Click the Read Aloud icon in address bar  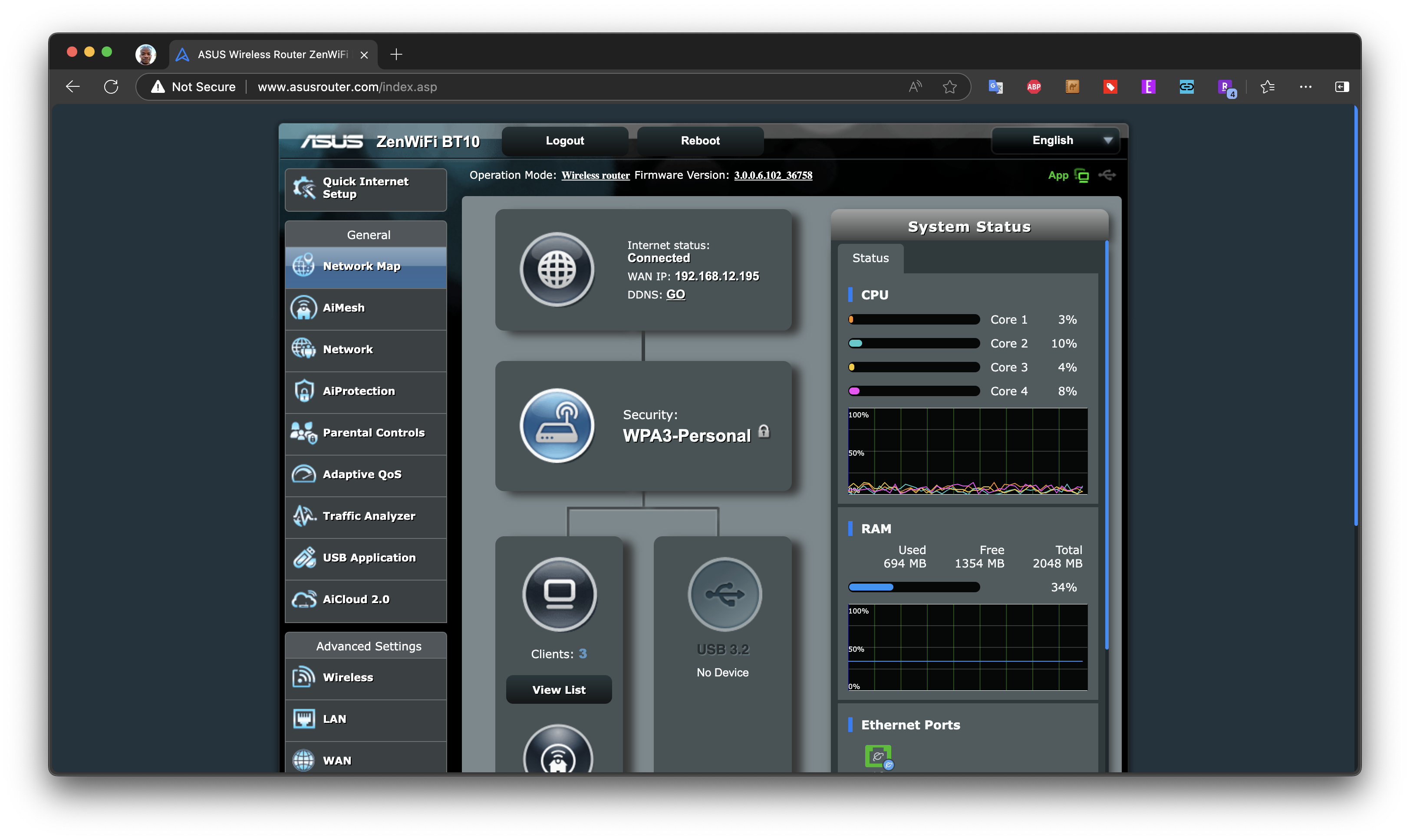coord(915,87)
